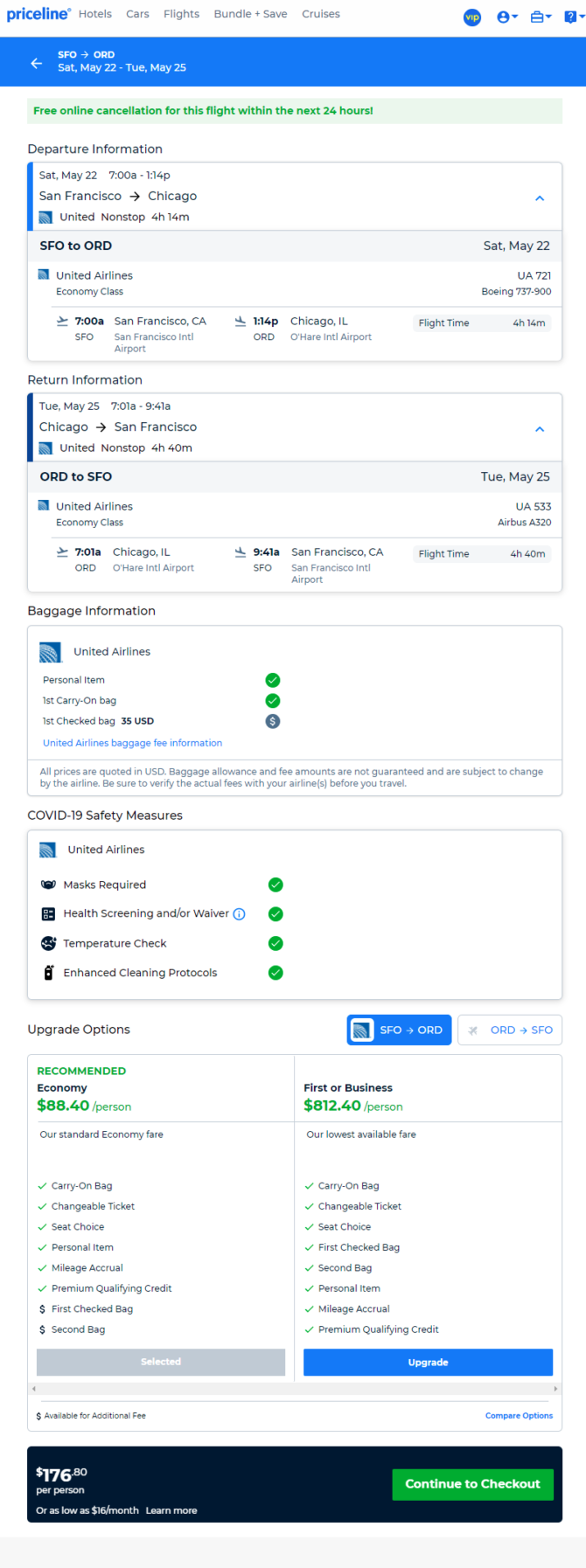Click the United logo in COVID-19 Safety Measures
The width and height of the screenshot is (586, 1568).
[48, 850]
